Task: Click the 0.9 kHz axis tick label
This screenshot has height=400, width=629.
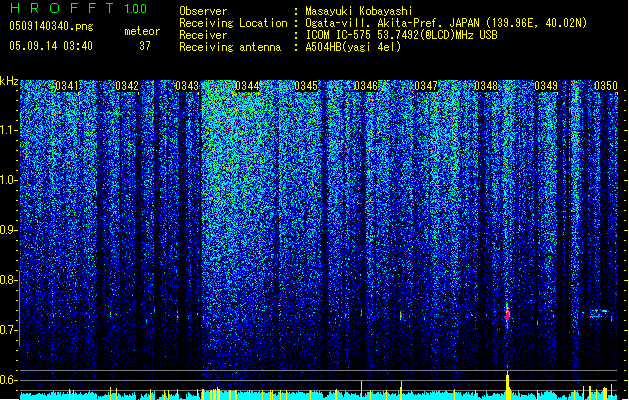Action: pos(9,230)
